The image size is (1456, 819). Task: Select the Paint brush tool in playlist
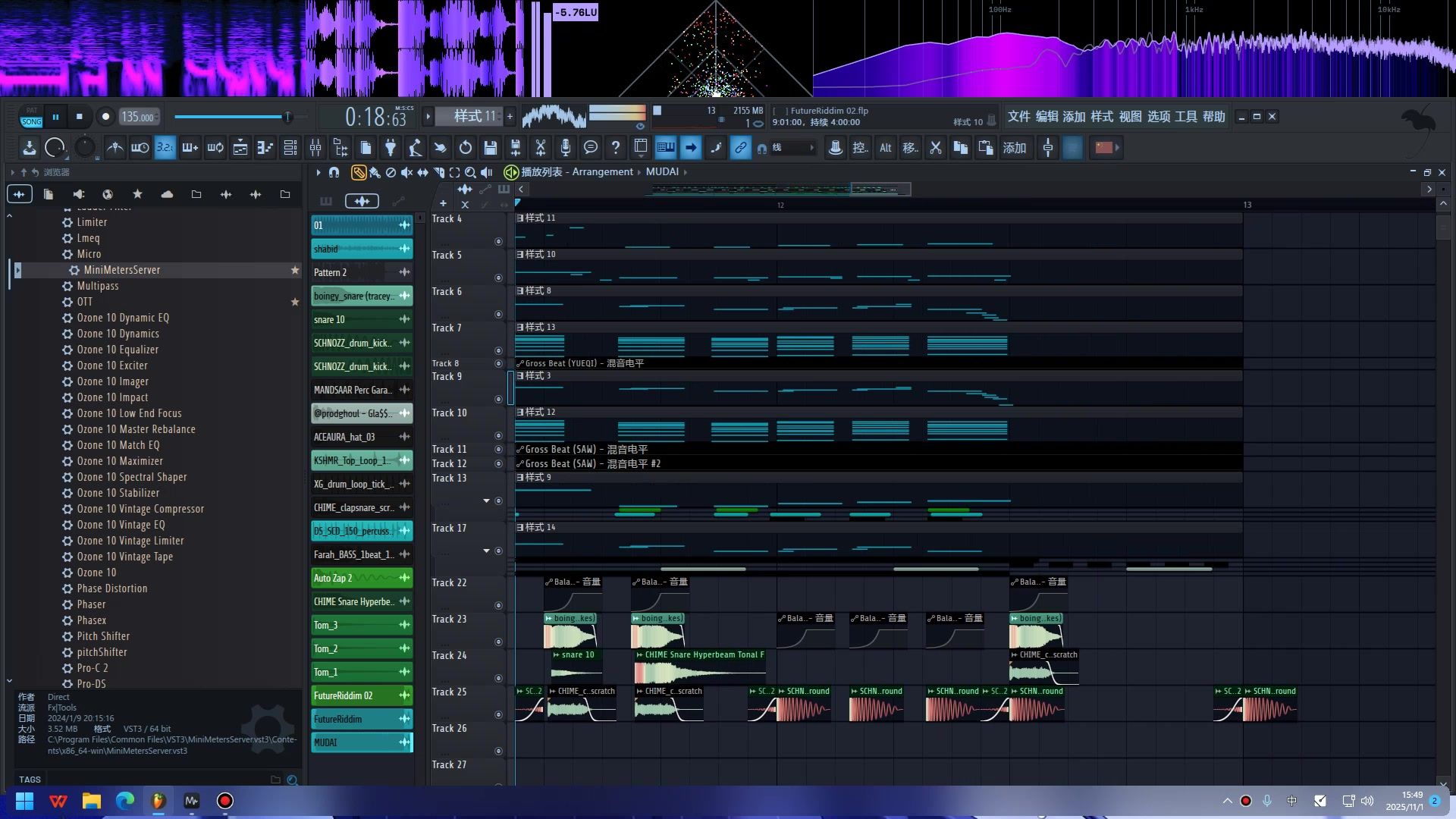pyautogui.click(x=375, y=173)
